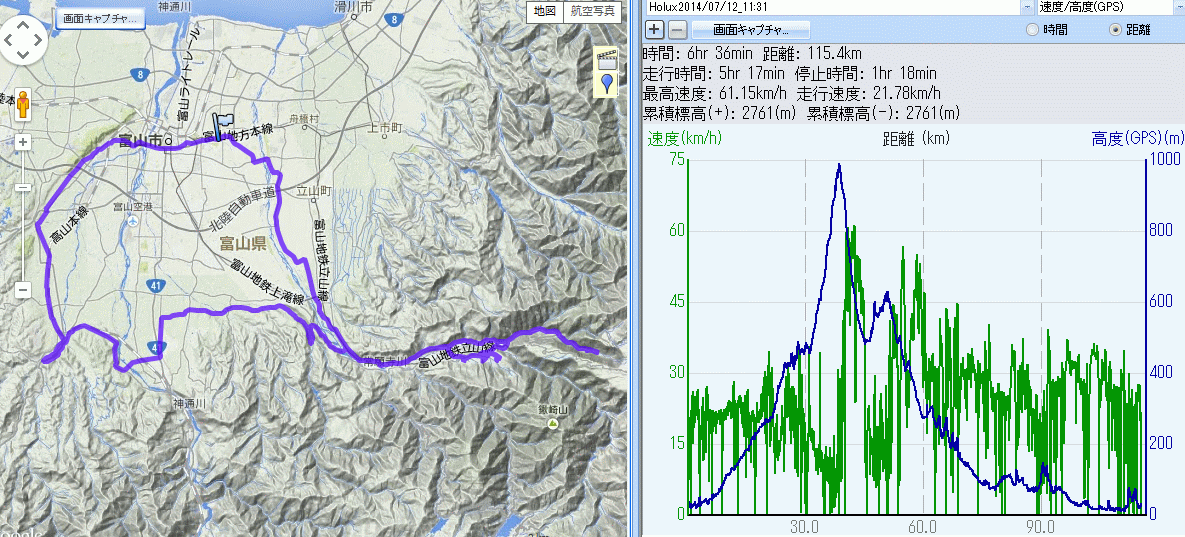Click the elevation peak on the graph
Viewport: 1185px width, 537px height.
839,166
